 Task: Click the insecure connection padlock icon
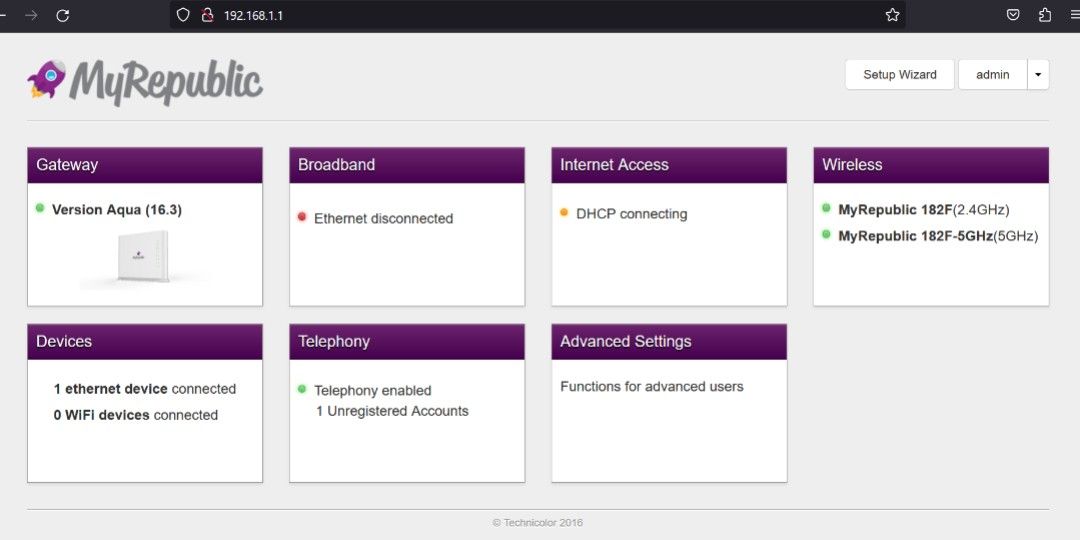(207, 15)
